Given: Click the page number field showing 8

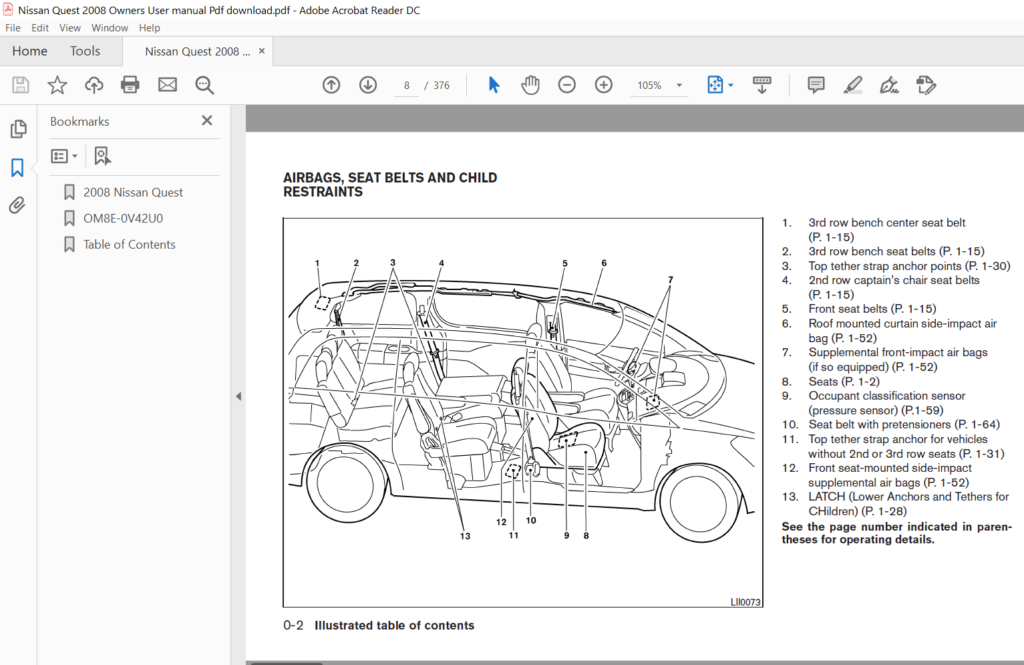Looking at the screenshot, I should tap(407, 86).
